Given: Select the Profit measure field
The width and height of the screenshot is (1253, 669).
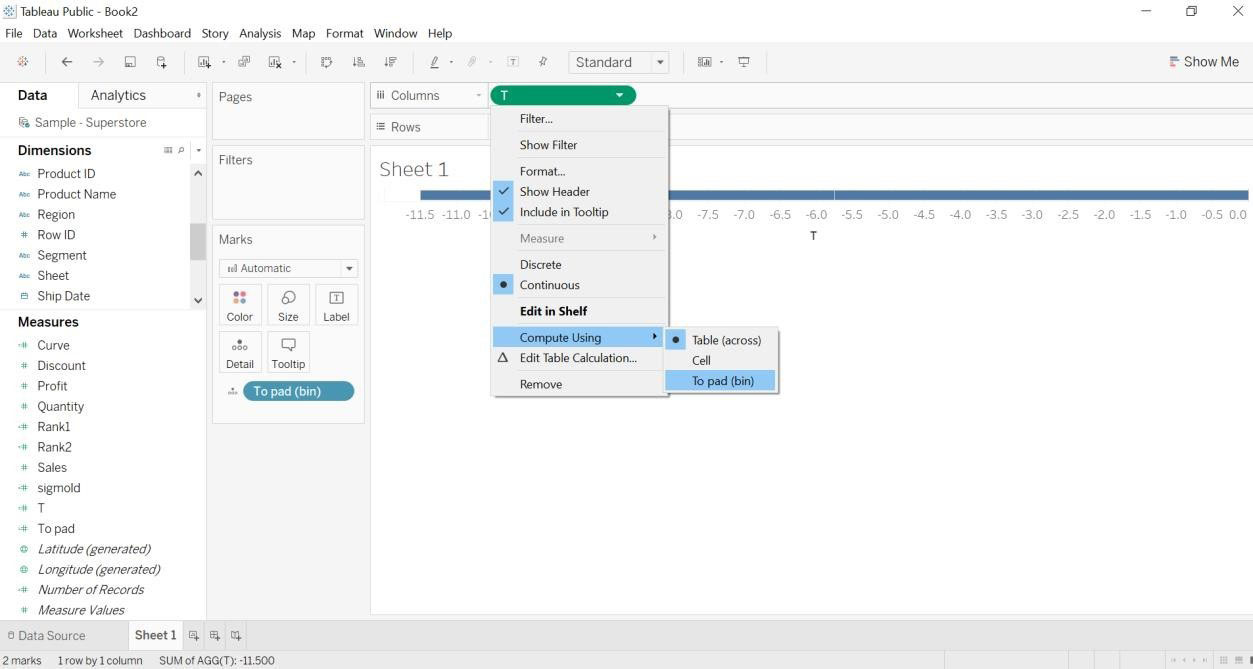Looking at the screenshot, I should [x=52, y=386].
